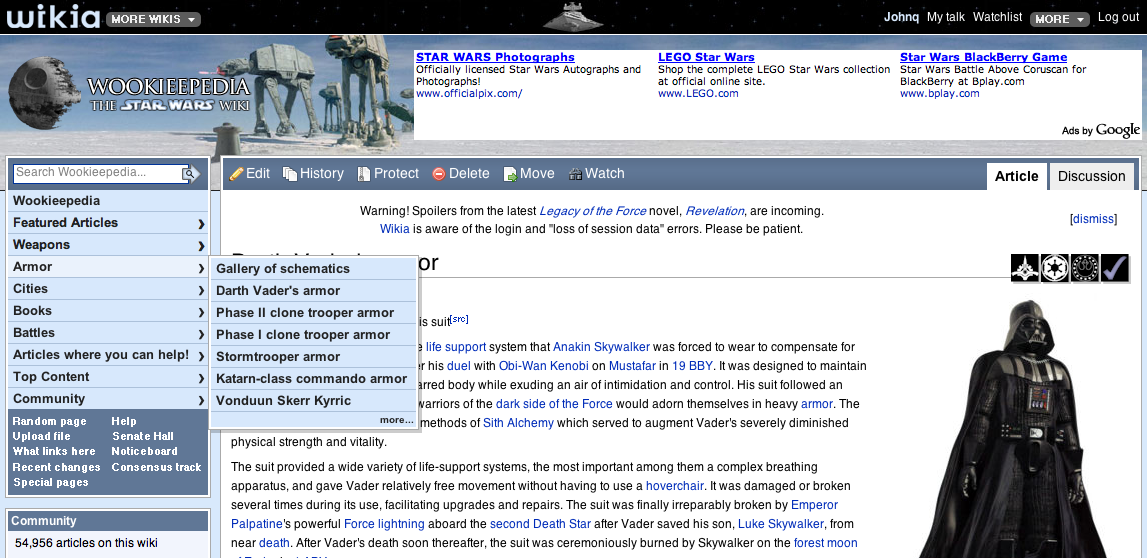Select Stormtrooper armor menu entry
Screen dimensions: 1147x558
click(314, 356)
